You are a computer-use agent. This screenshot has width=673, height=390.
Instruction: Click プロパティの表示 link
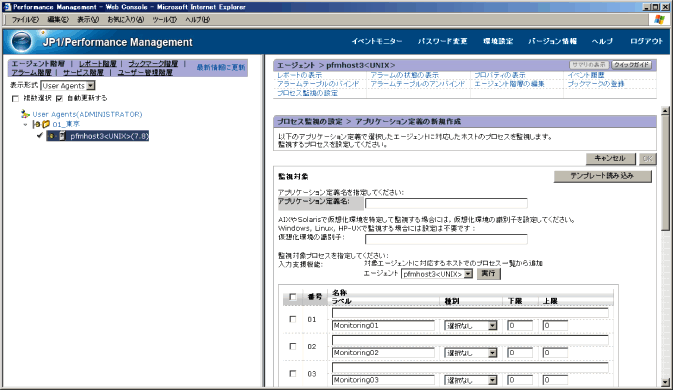click(500, 75)
